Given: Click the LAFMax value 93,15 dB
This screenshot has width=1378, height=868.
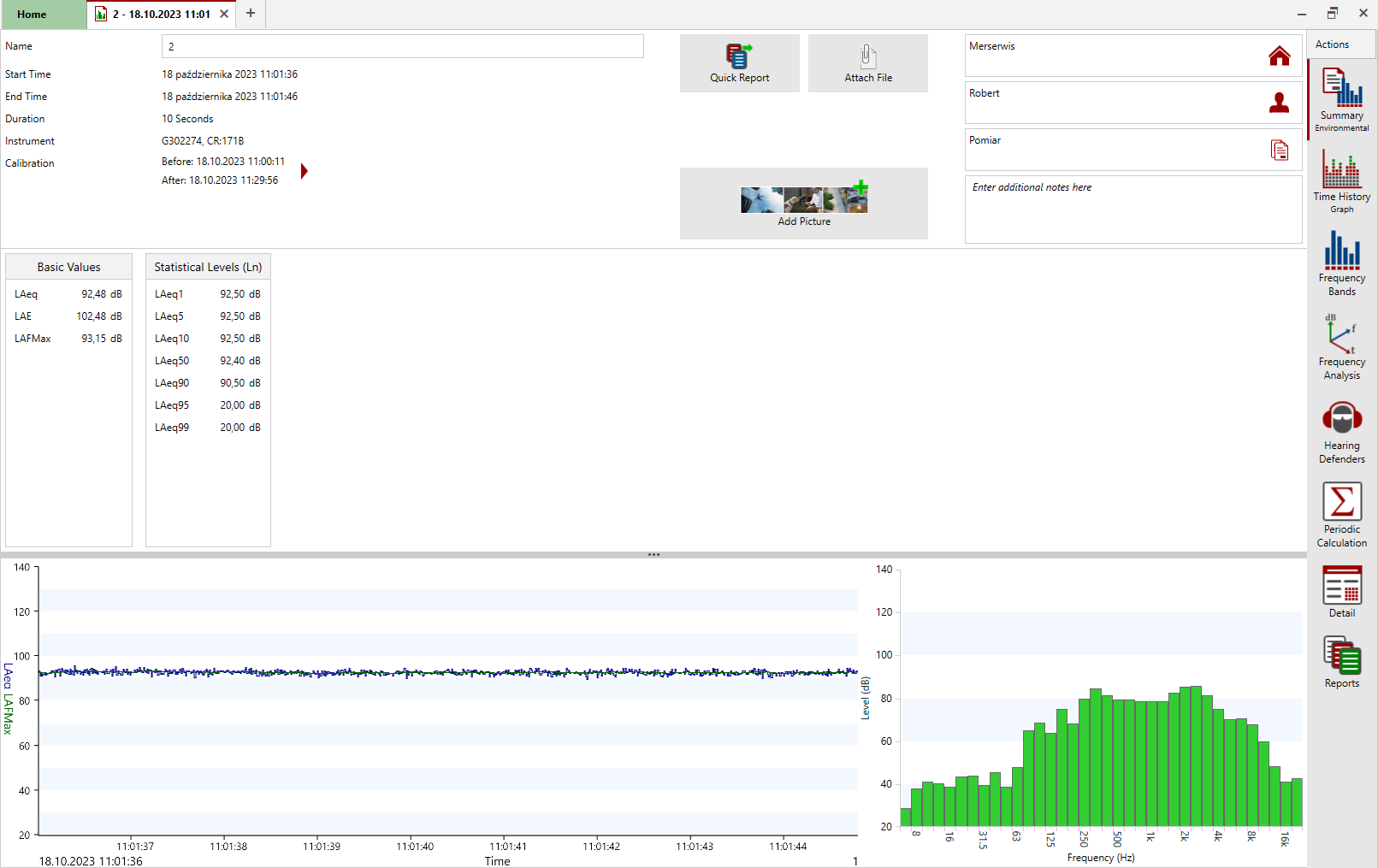Looking at the screenshot, I should pyautogui.click(x=102, y=339).
